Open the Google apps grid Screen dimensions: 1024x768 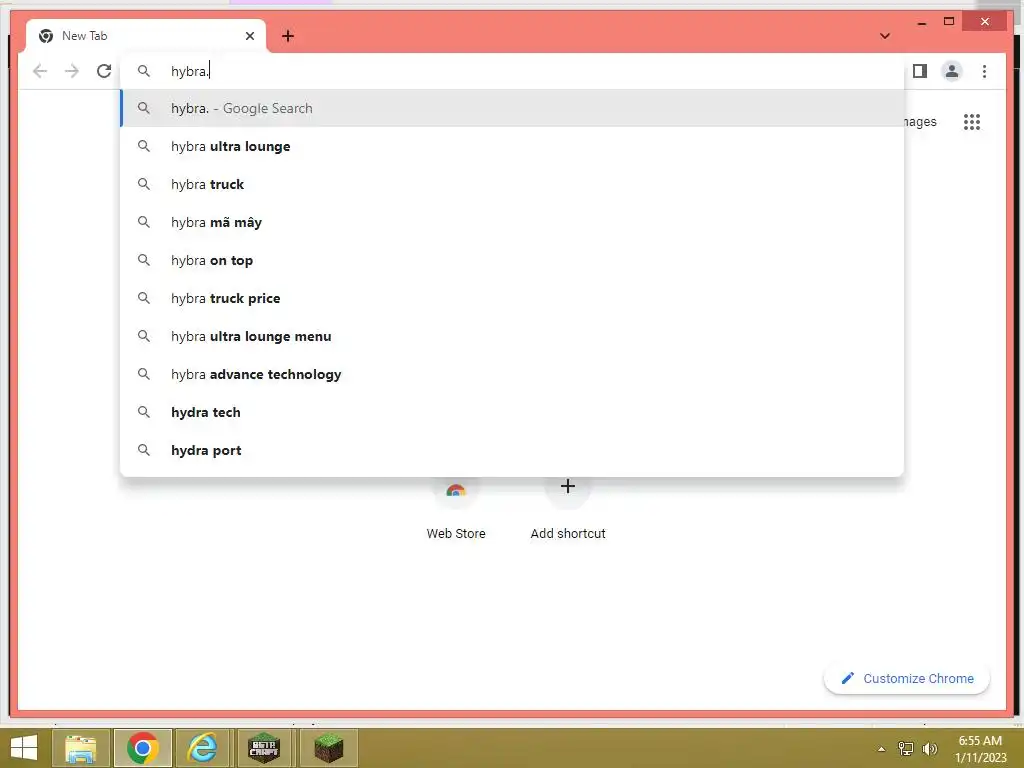click(972, 122)
